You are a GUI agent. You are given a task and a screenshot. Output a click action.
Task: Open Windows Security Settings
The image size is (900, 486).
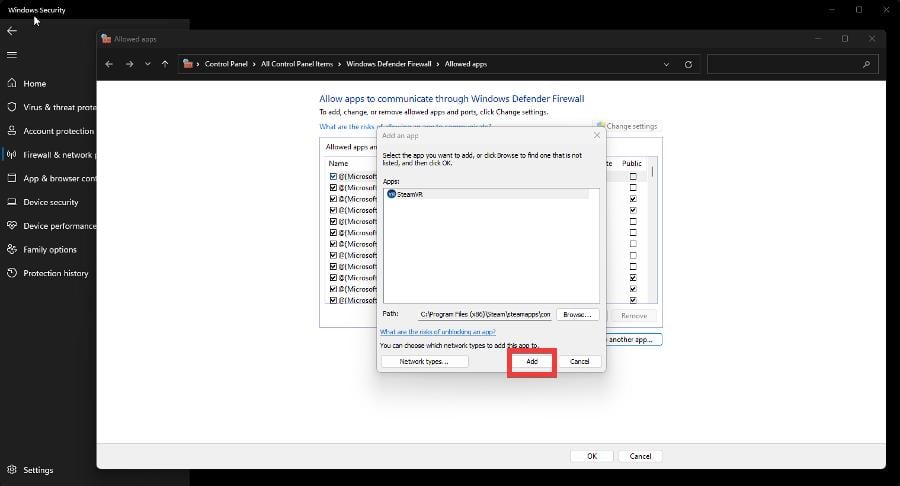tap(38, 470)
